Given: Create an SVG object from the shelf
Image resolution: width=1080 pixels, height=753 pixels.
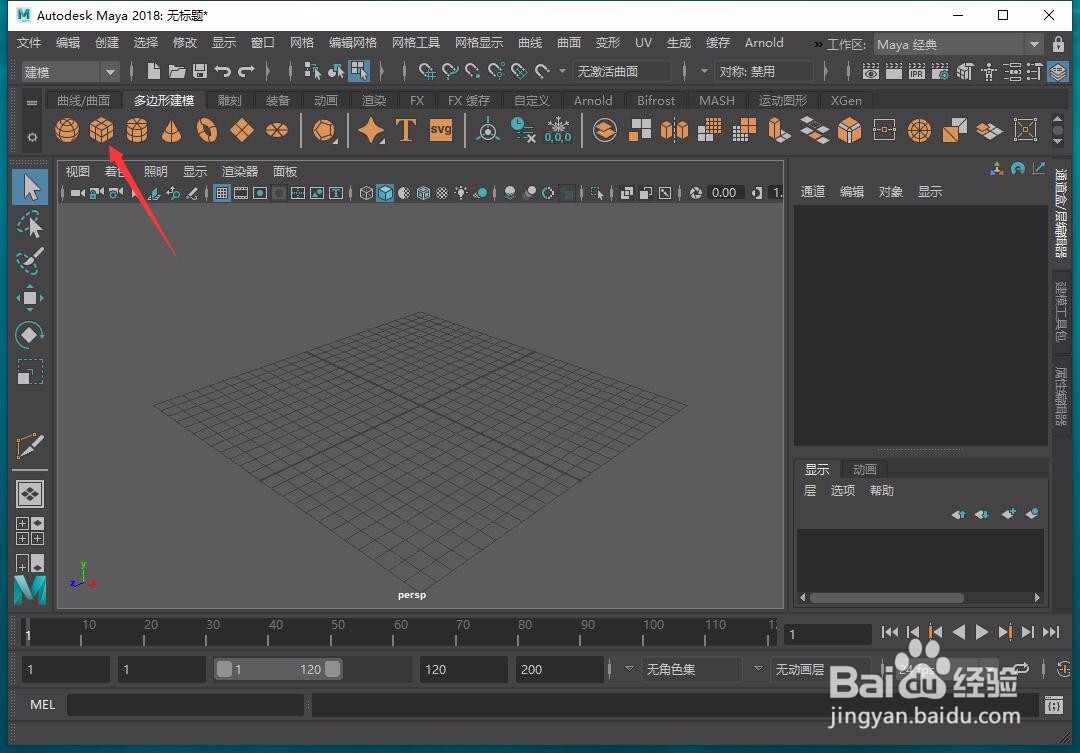Looking at the screenshot, I should [x=440, y=130].
